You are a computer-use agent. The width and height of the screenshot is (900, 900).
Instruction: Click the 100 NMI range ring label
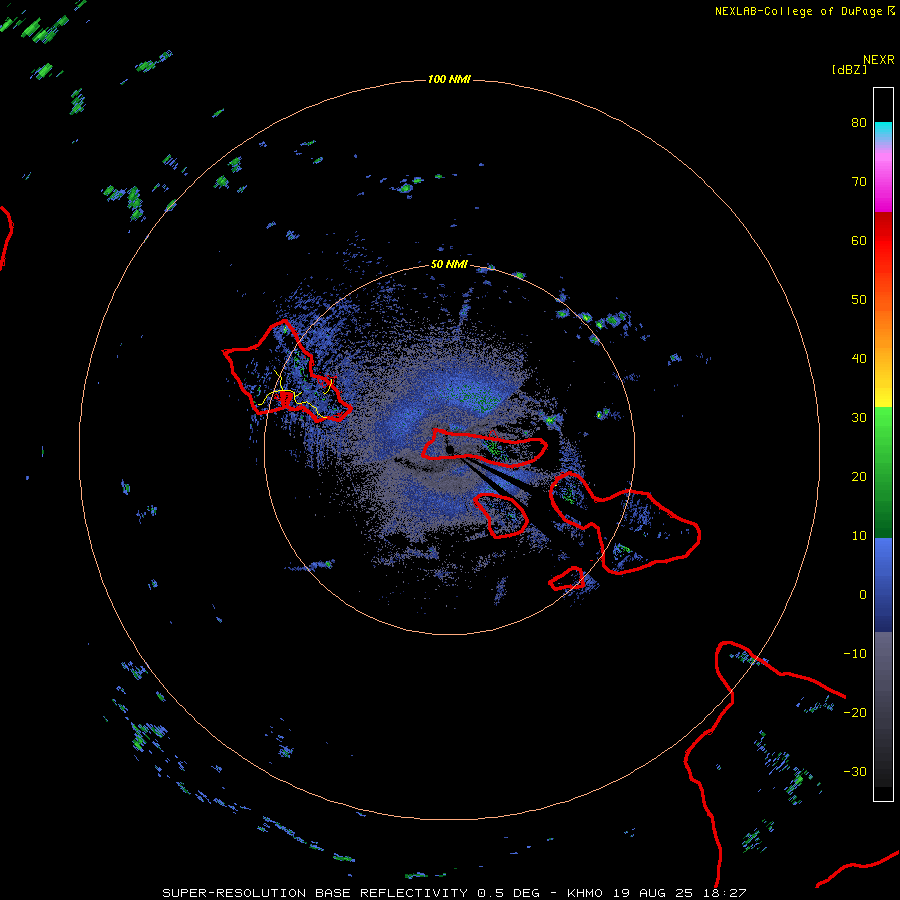pos(449,79)
